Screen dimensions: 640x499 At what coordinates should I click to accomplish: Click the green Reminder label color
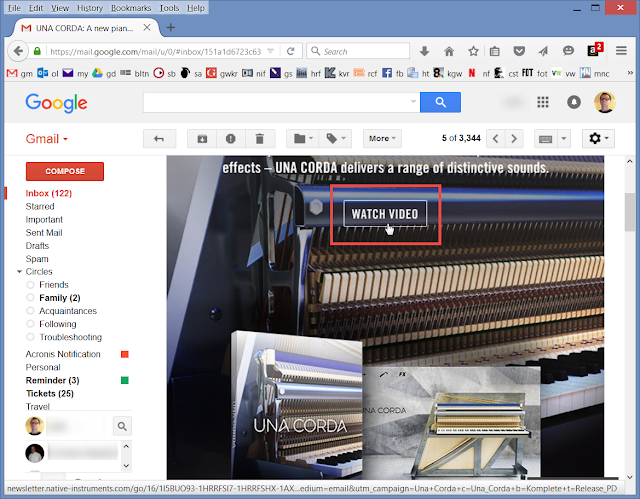pyautogui.click(x=125, y=380)
